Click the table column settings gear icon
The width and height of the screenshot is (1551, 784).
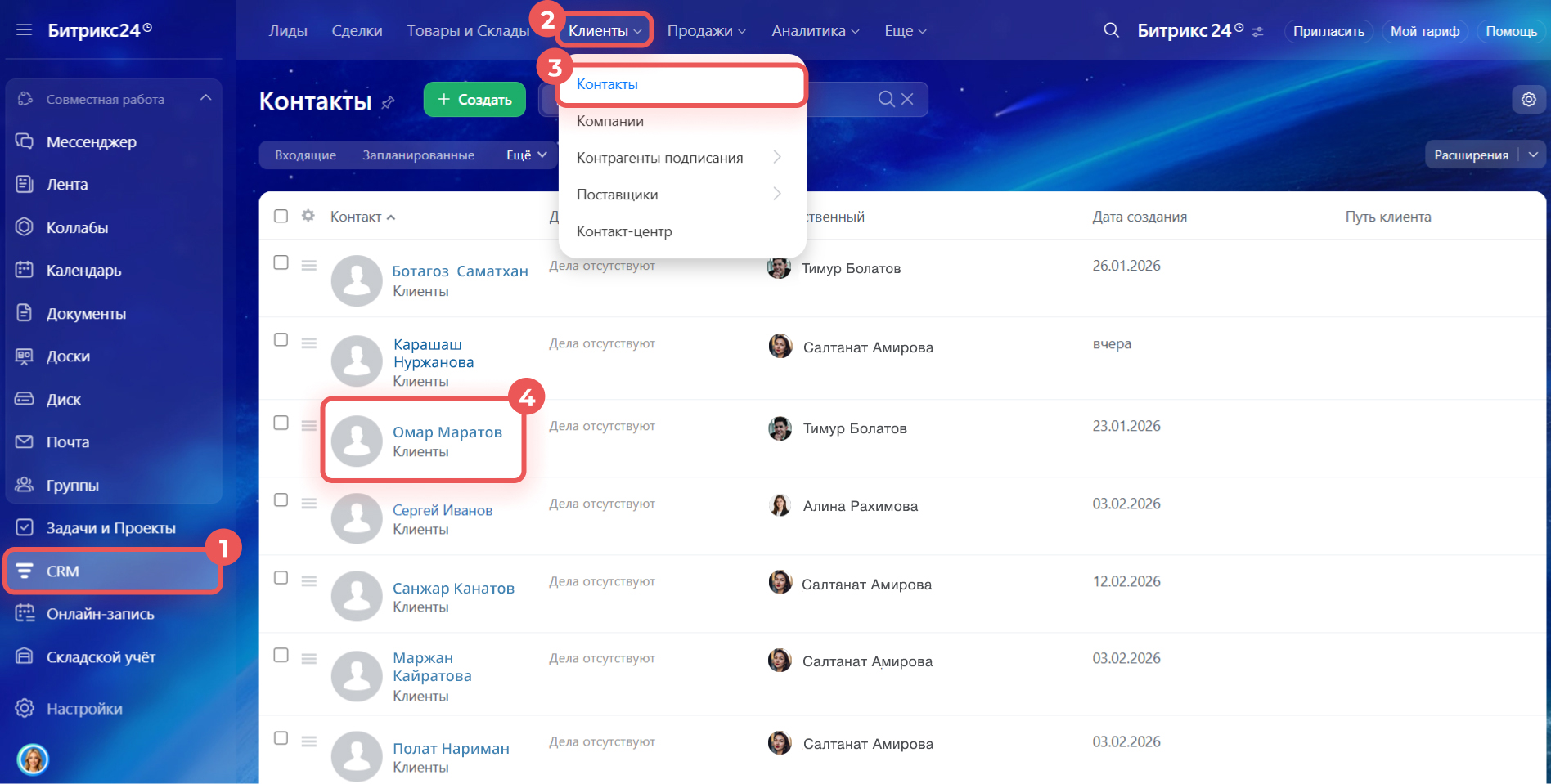308,216
